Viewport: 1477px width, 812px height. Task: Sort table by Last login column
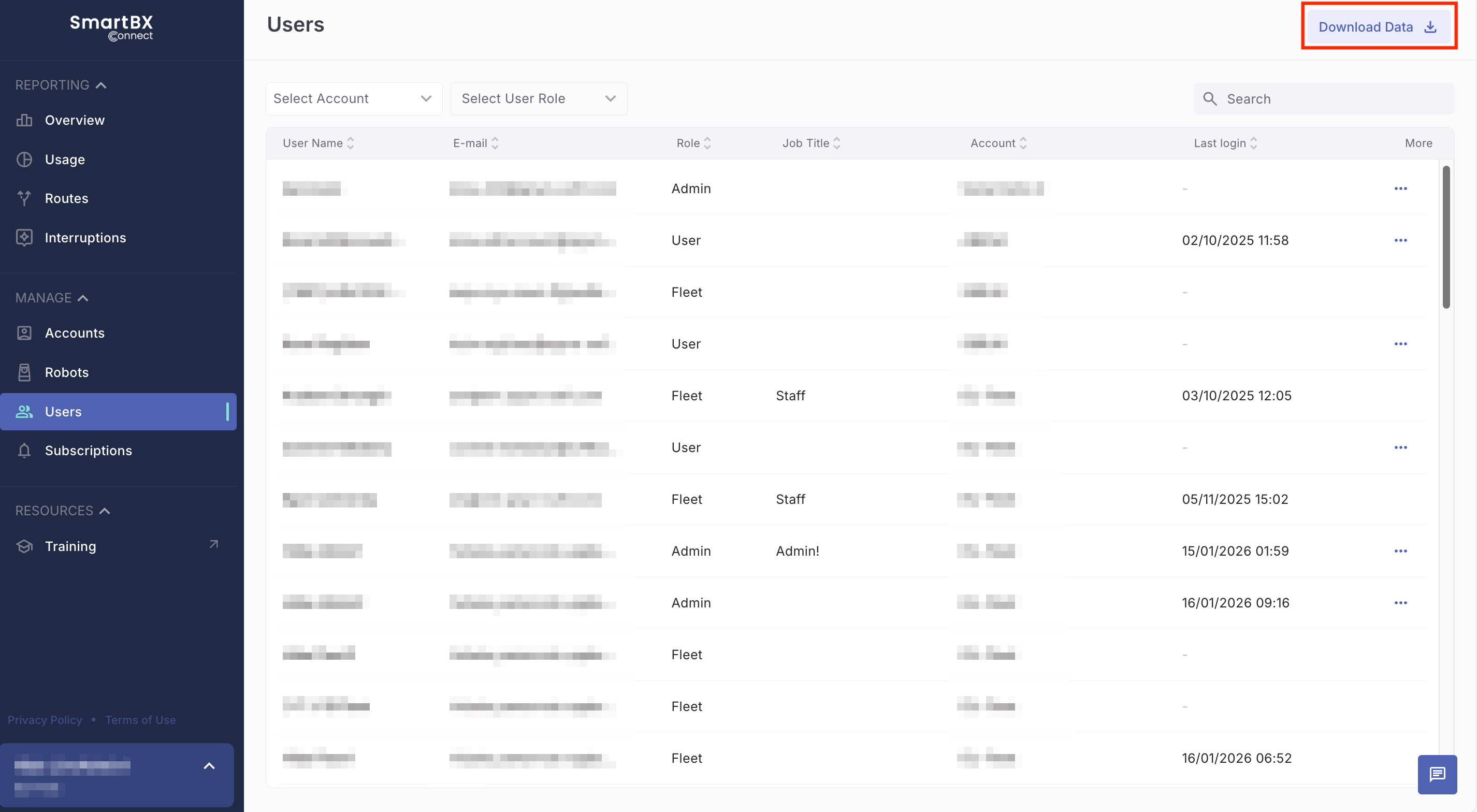1253,143
